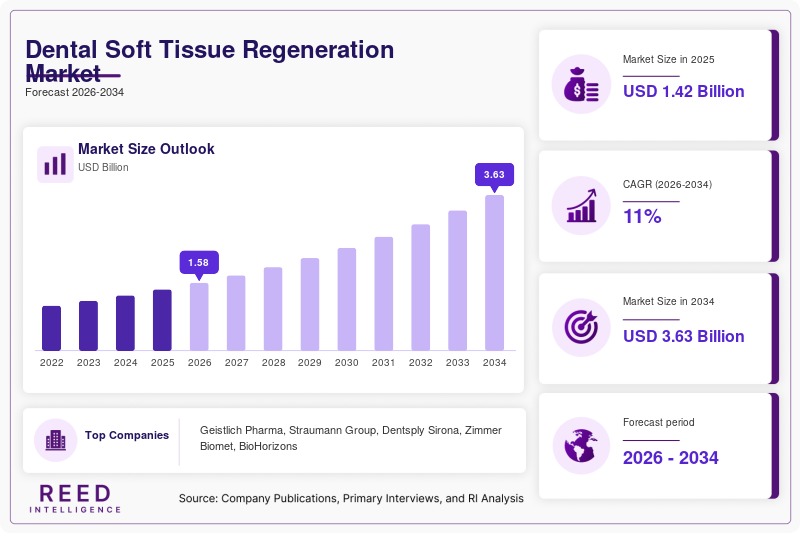Select the 2033 bar in the chart
Viewport: 800px width, 533px height.
(x=458, y=281)
